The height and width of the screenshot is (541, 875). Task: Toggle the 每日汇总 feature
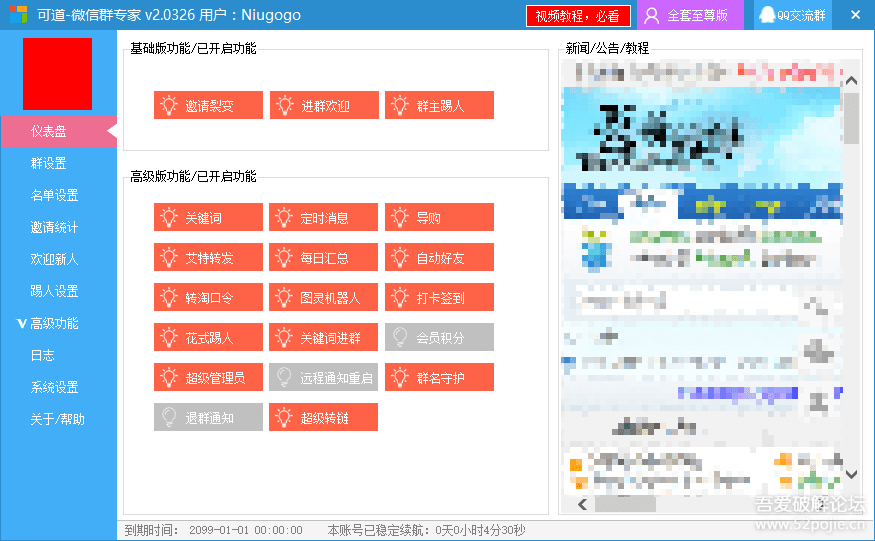[x=323, y=257]
